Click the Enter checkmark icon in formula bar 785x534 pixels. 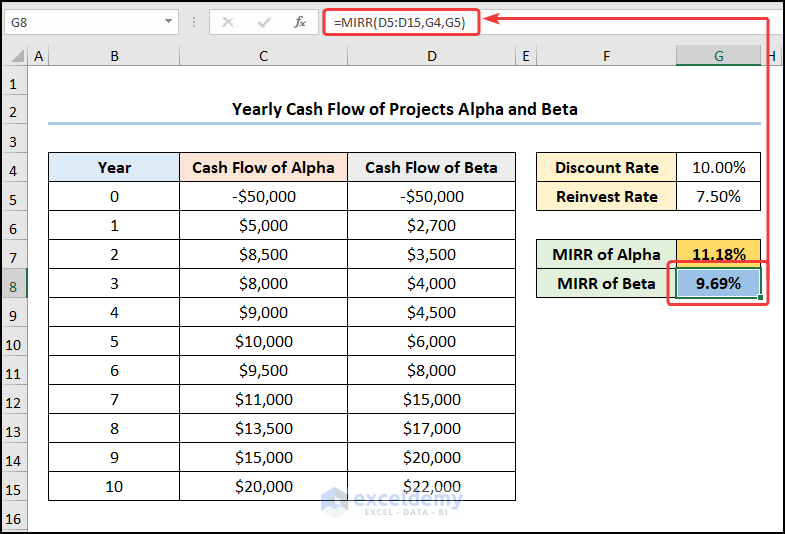pyautogui.click(x=264, y=21)
